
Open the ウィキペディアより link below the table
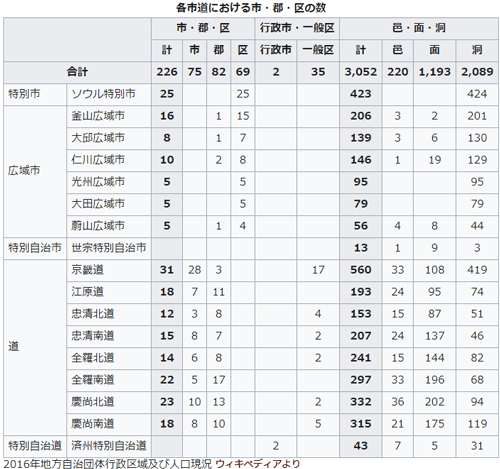click(258, 463)
